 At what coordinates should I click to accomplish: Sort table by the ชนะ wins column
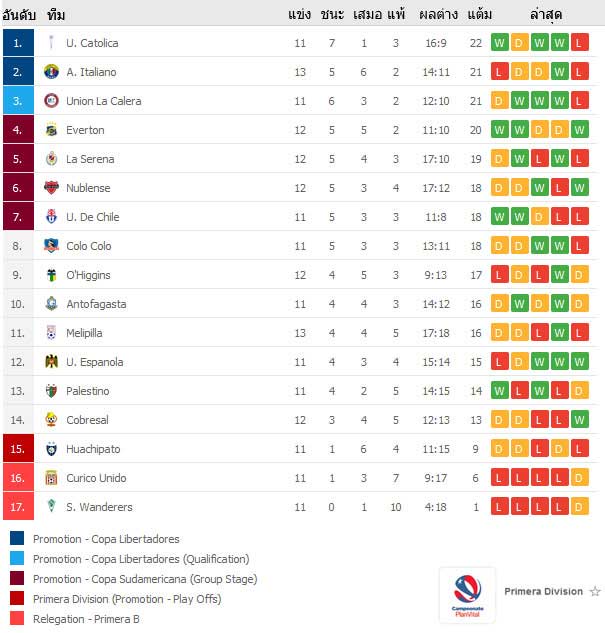tap(332, 15)
